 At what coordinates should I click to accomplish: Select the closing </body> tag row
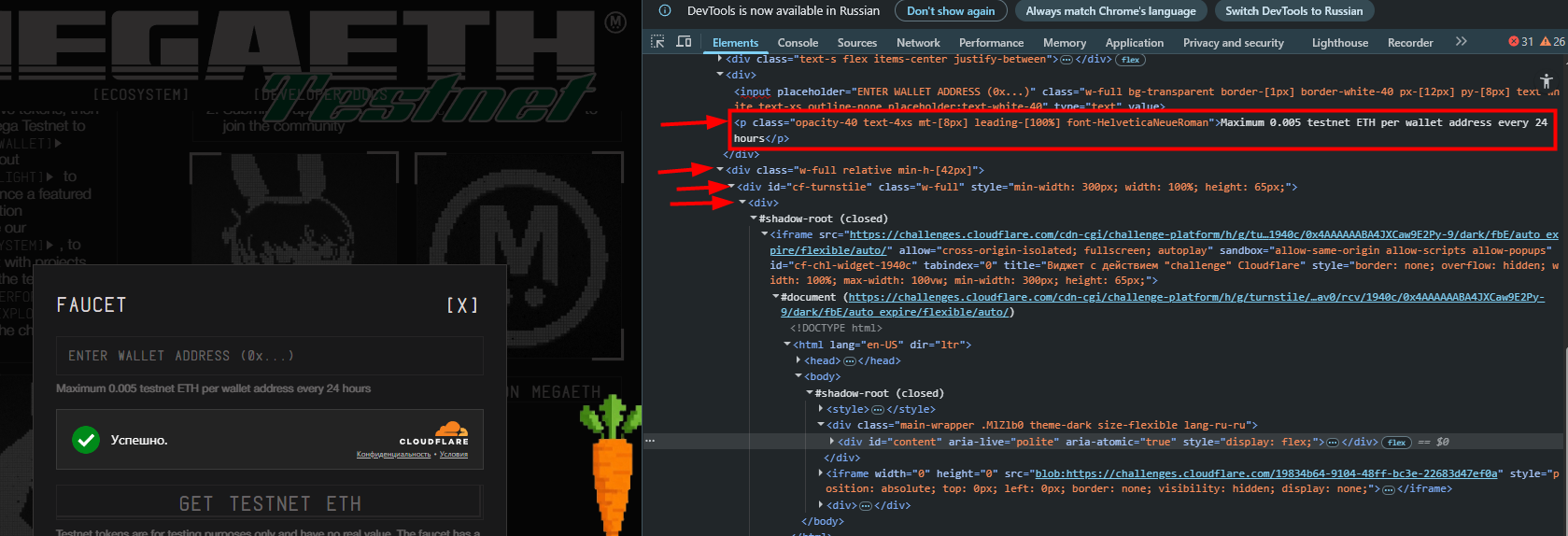(x=822, y=522)
